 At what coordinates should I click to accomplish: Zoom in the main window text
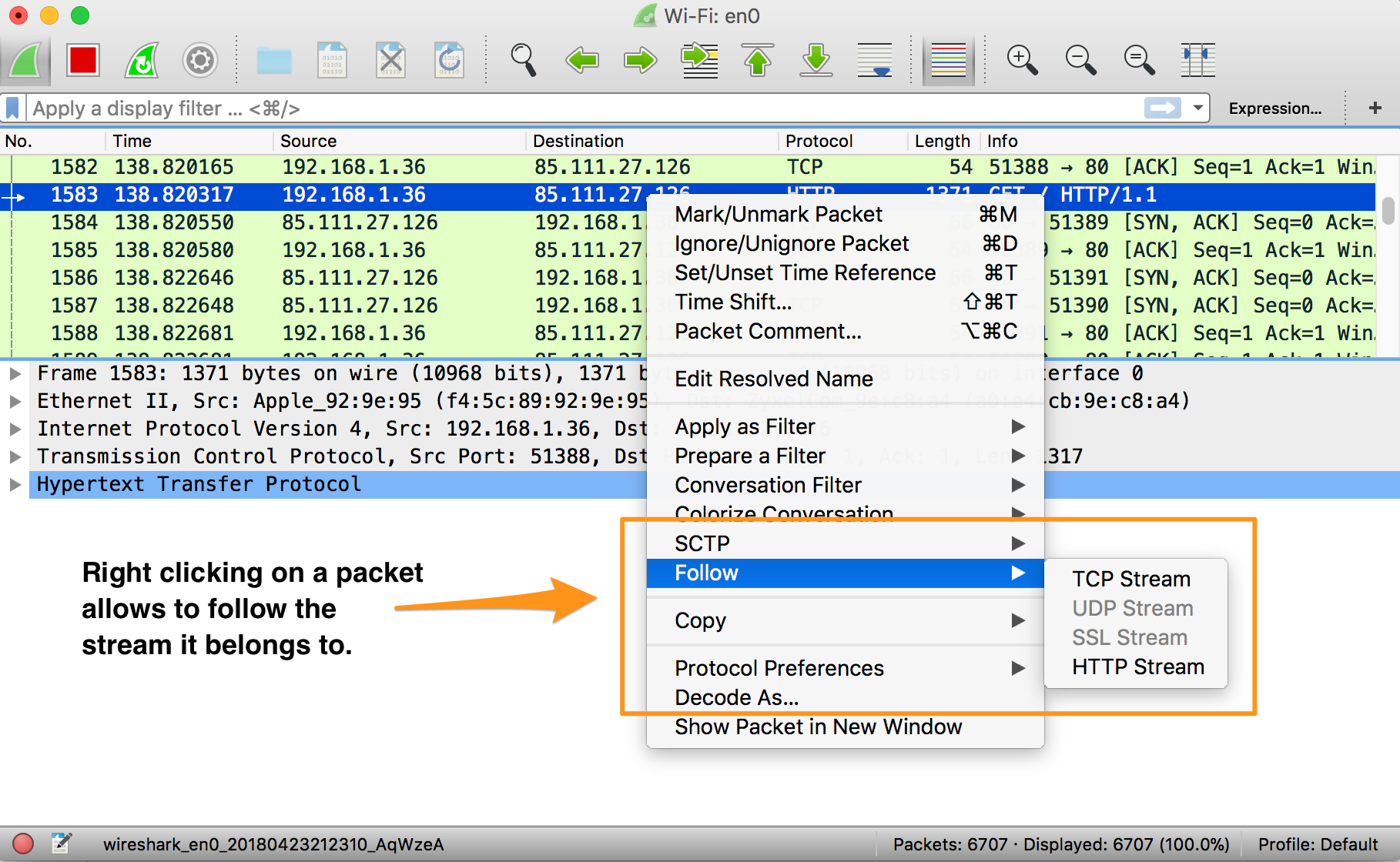pos(1022,60)
